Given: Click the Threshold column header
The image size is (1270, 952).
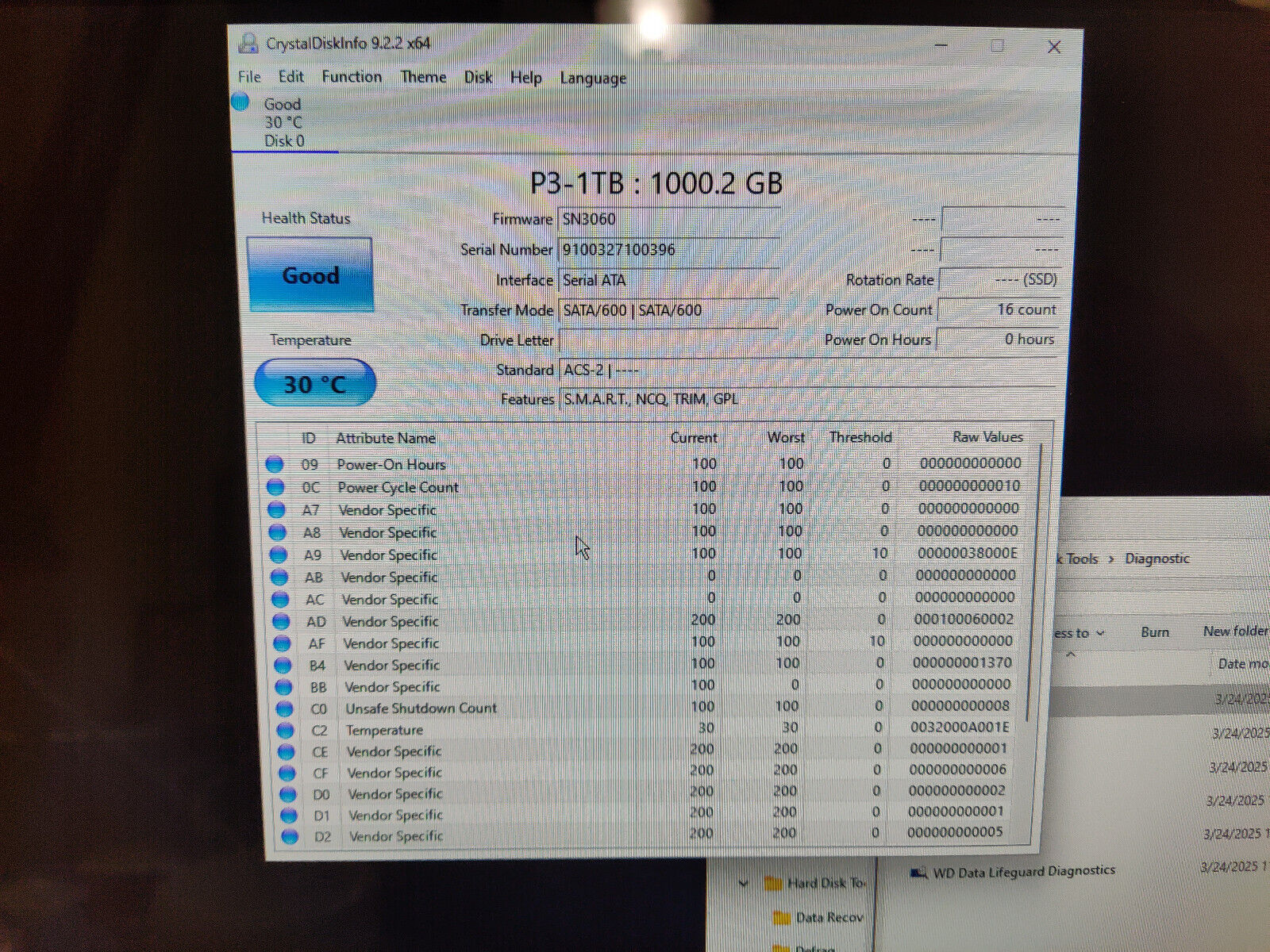Looking at the screenshot, I should point(860,437).
